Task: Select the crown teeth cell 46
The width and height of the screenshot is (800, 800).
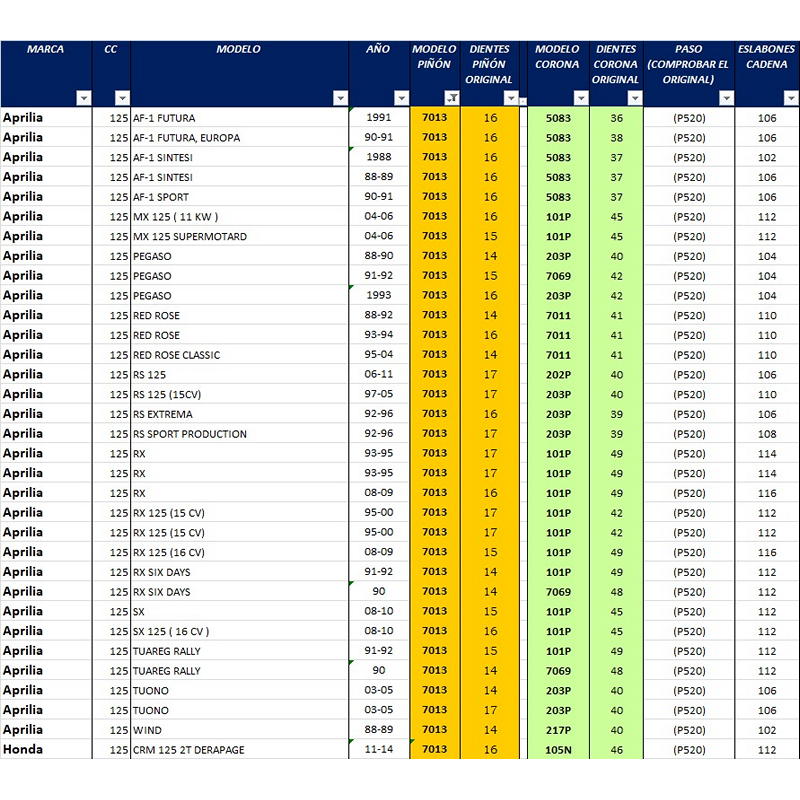Action: coord(616,750)
